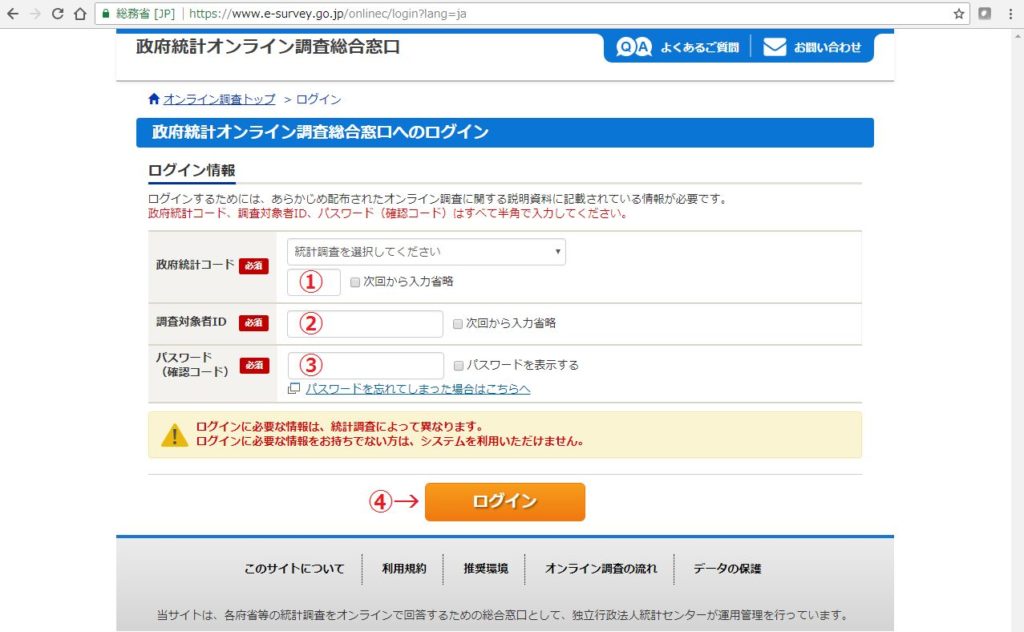Check 次回から入力省略 for 調査対象者ID
Screen dimensions: 1024x632
coord(458,323)
